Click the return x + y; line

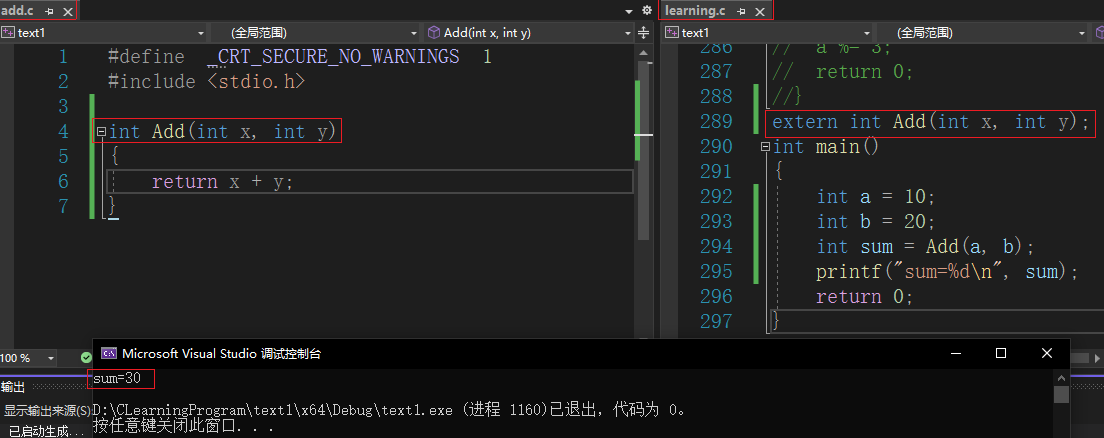pyautogui.click(x=222, y=182)
